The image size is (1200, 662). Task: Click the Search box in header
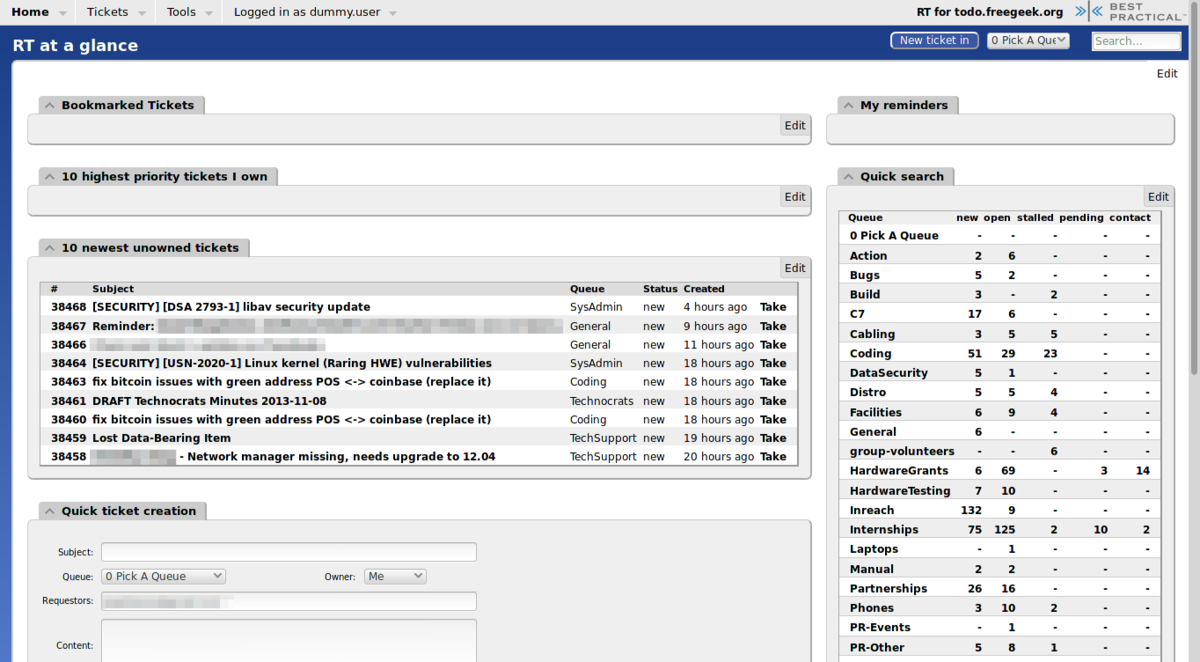click(1136, 41)
